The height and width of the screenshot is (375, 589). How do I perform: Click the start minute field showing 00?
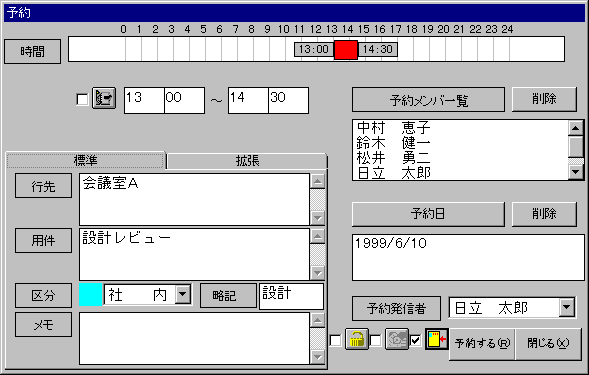(x=184, y=100)
